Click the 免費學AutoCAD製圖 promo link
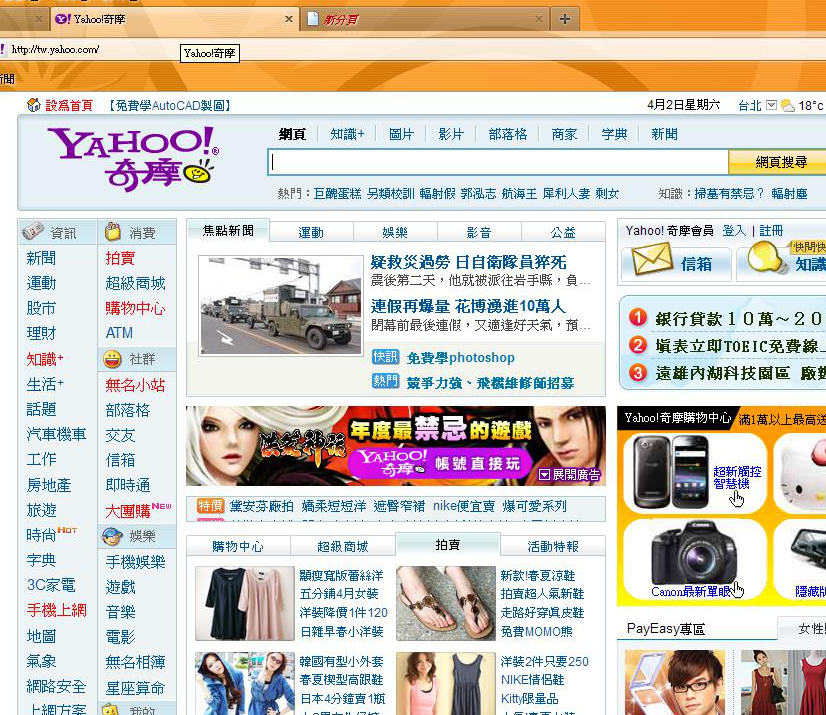 point(170,105)
